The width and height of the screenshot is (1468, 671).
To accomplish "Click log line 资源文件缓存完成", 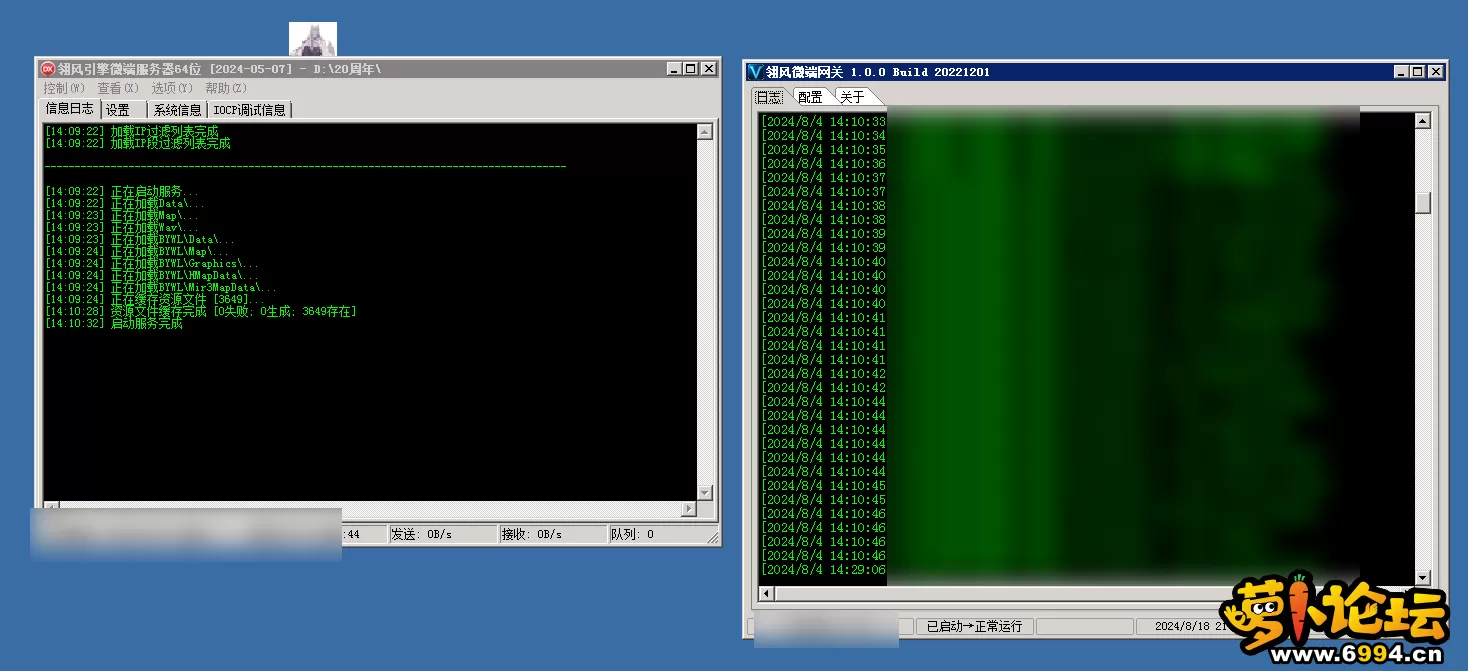I will point(200,311).
